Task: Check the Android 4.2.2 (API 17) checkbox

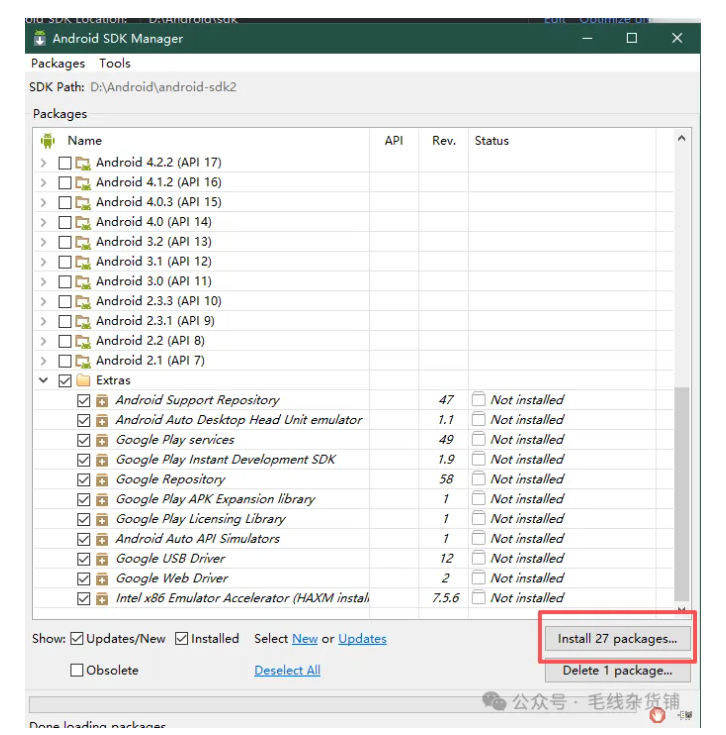Action: pos(65,163)
